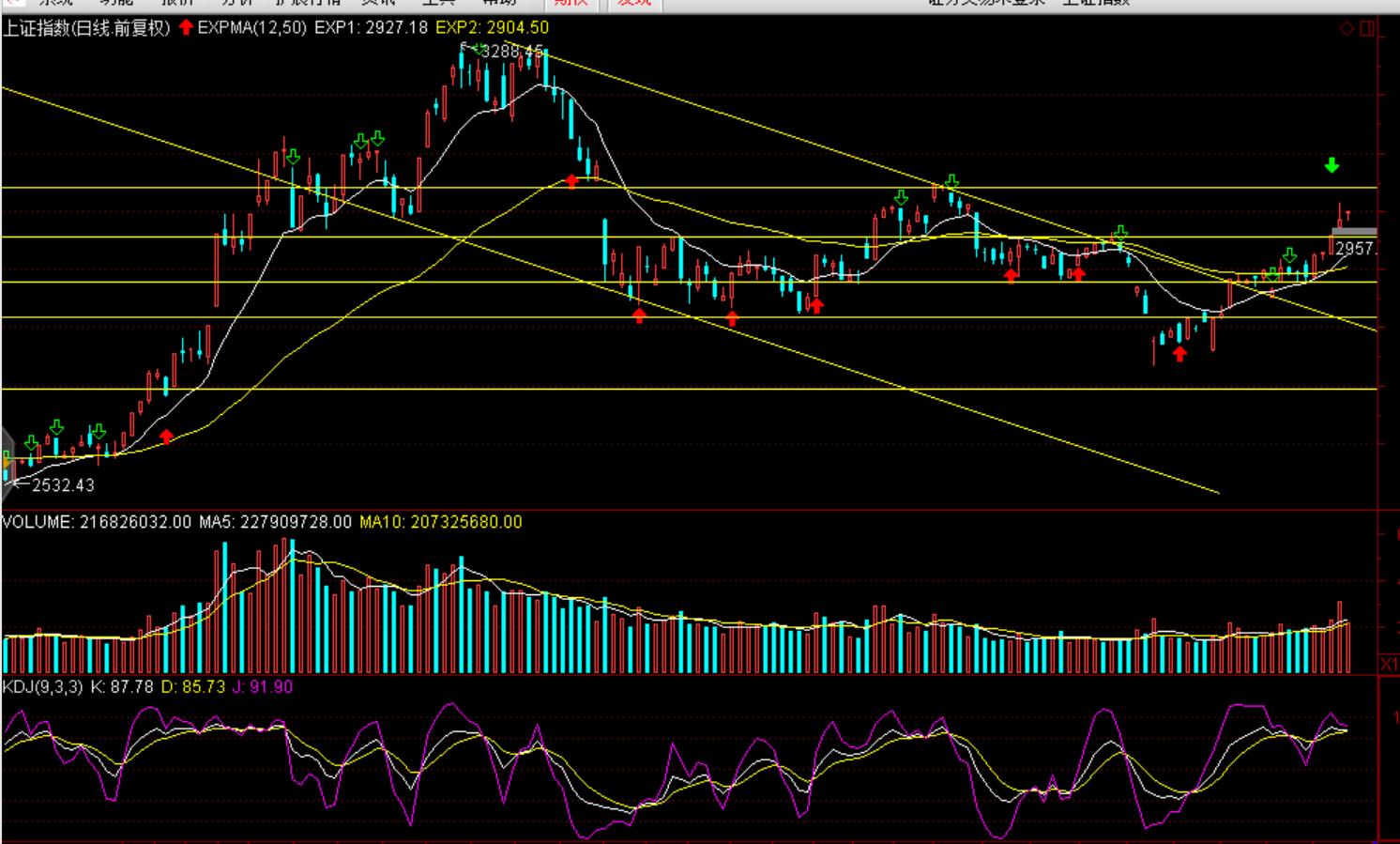Screen dimensions: 1400x844
Task: Select the 上证指数 (日线.前复权) chart title
Action: [x=86, y=28]
